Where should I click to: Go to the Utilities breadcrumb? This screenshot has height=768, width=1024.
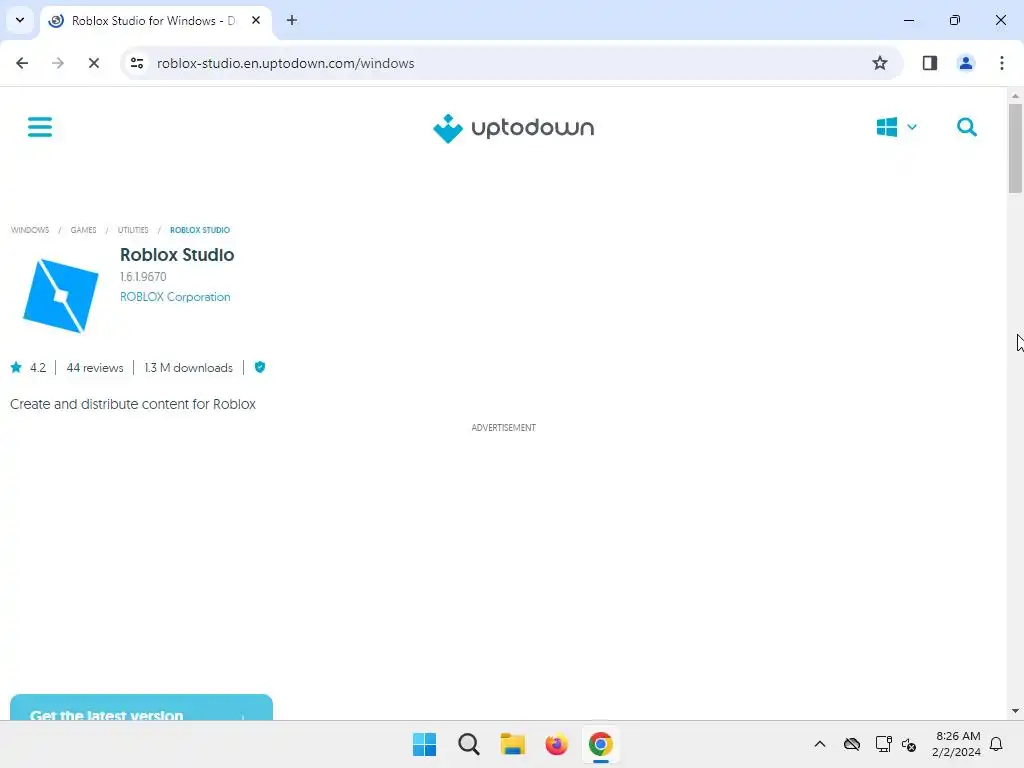[x=133, y=230]
